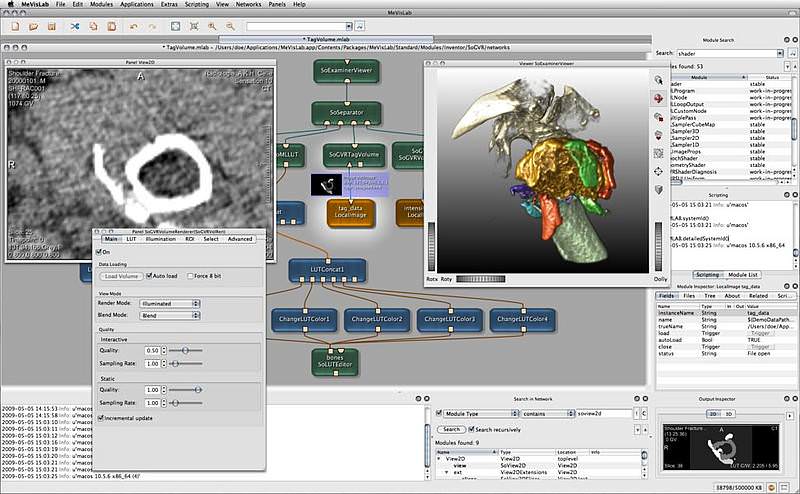Toggle the Incremental update checkbox
The image size is (800, 494).
click(x=101, y=418)
